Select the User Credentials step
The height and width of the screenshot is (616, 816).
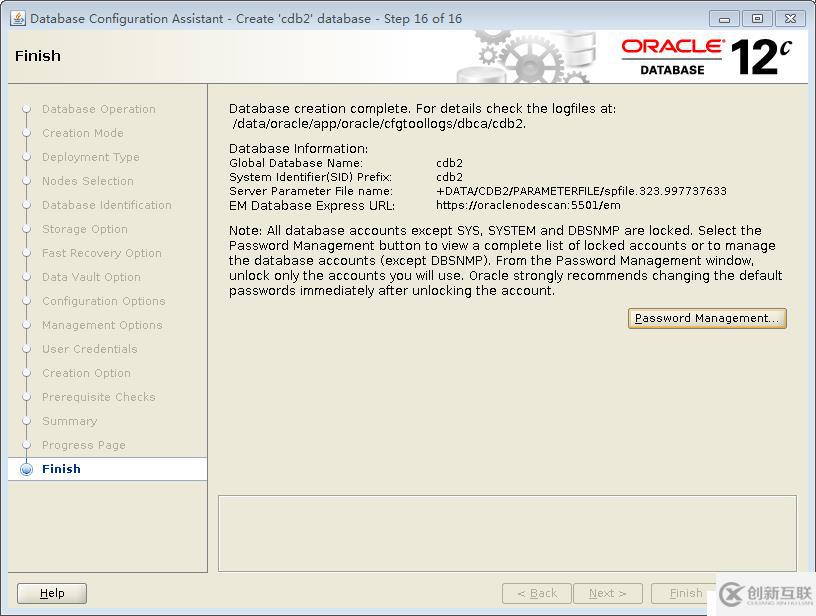click(x=90, y=349)
